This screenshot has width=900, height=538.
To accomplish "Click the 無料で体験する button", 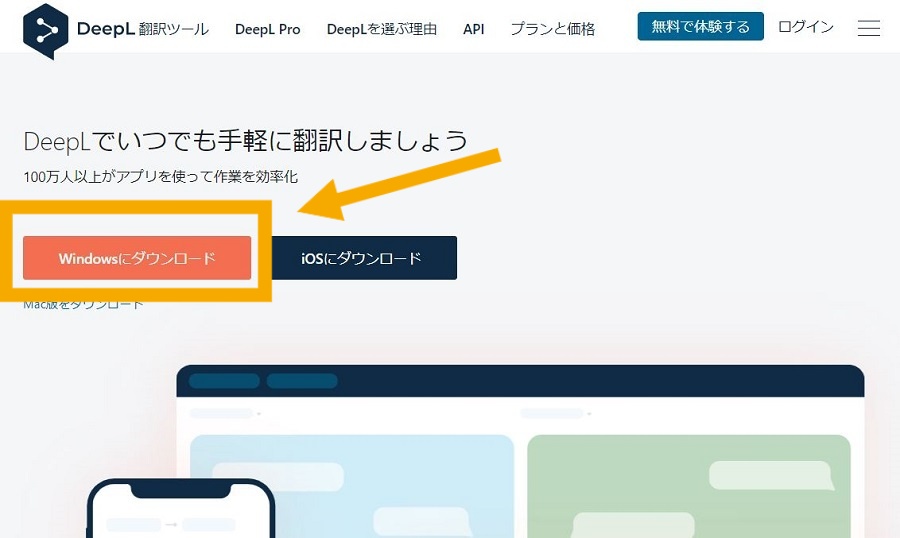I will [700, 26].
